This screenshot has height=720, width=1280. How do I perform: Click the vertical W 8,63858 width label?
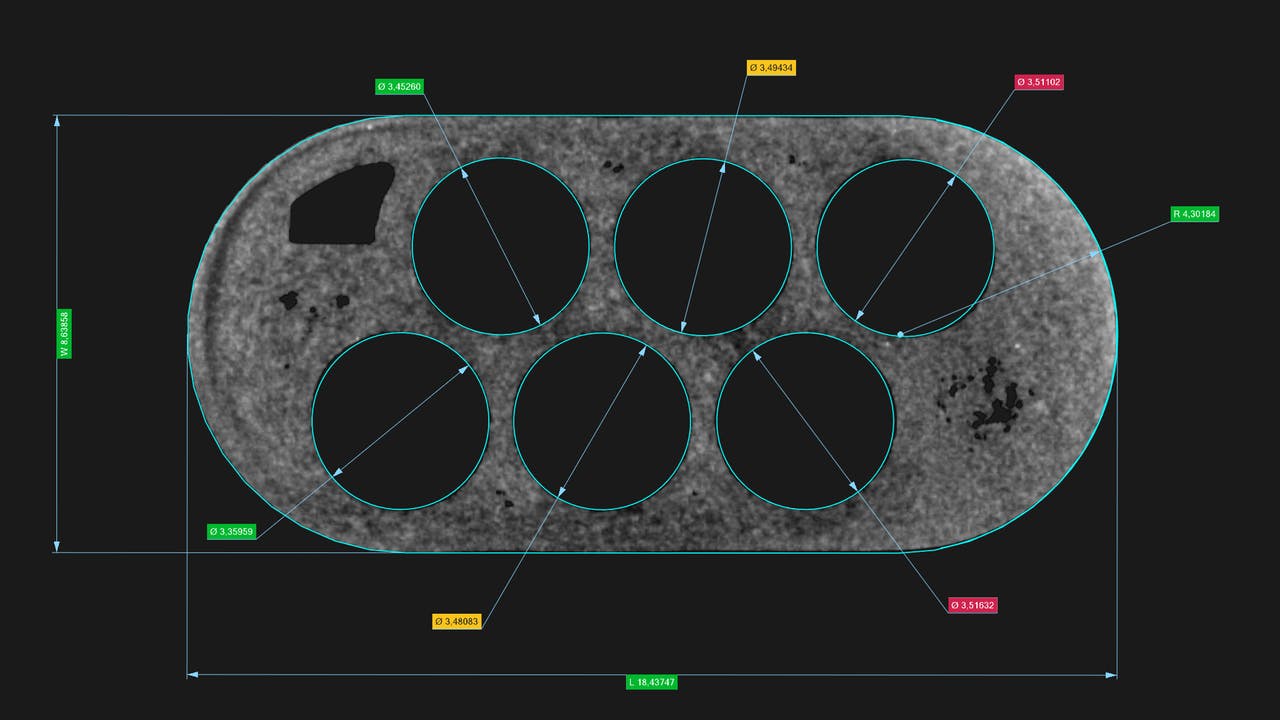pyautogui.click(x=64, y=334)
